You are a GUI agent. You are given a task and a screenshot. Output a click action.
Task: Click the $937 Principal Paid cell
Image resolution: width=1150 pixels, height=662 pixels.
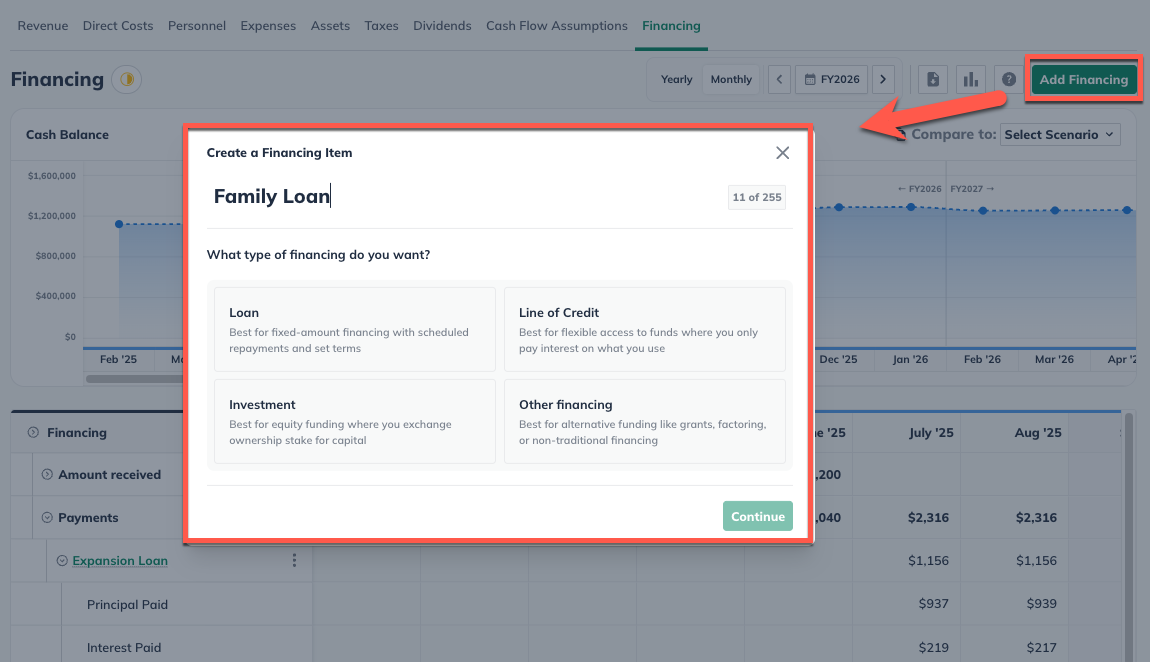coord(933,604)
